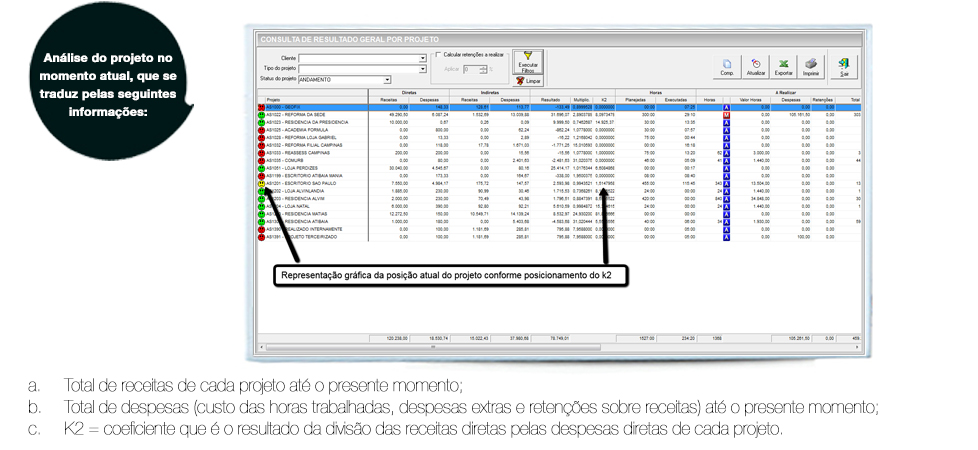The width and height of the screenshot is (978, 450).
Task: Open the Tipo do projeto dropdown
Action: 423,69
